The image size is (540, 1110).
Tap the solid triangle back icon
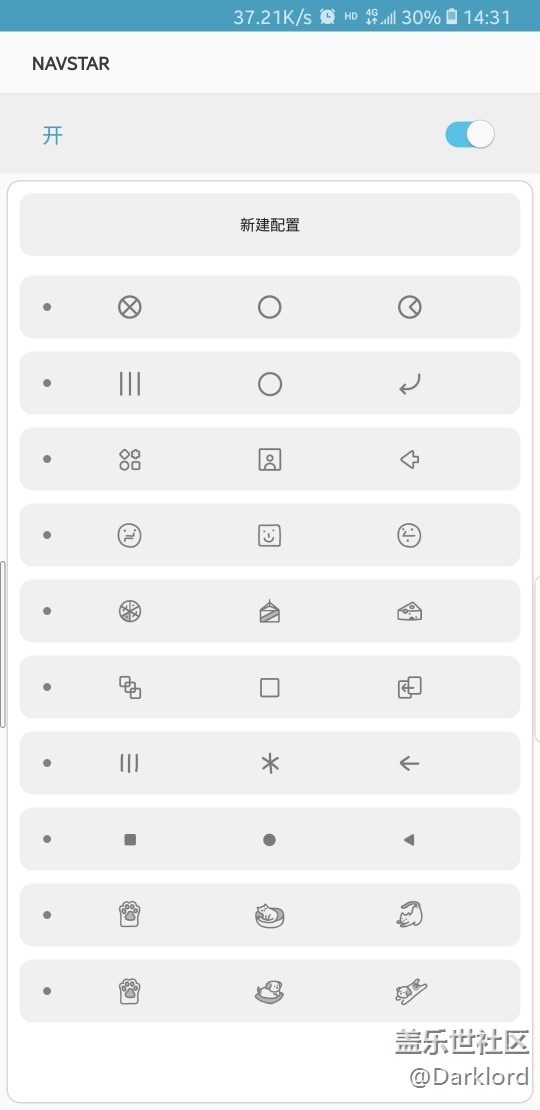point(408,840)
